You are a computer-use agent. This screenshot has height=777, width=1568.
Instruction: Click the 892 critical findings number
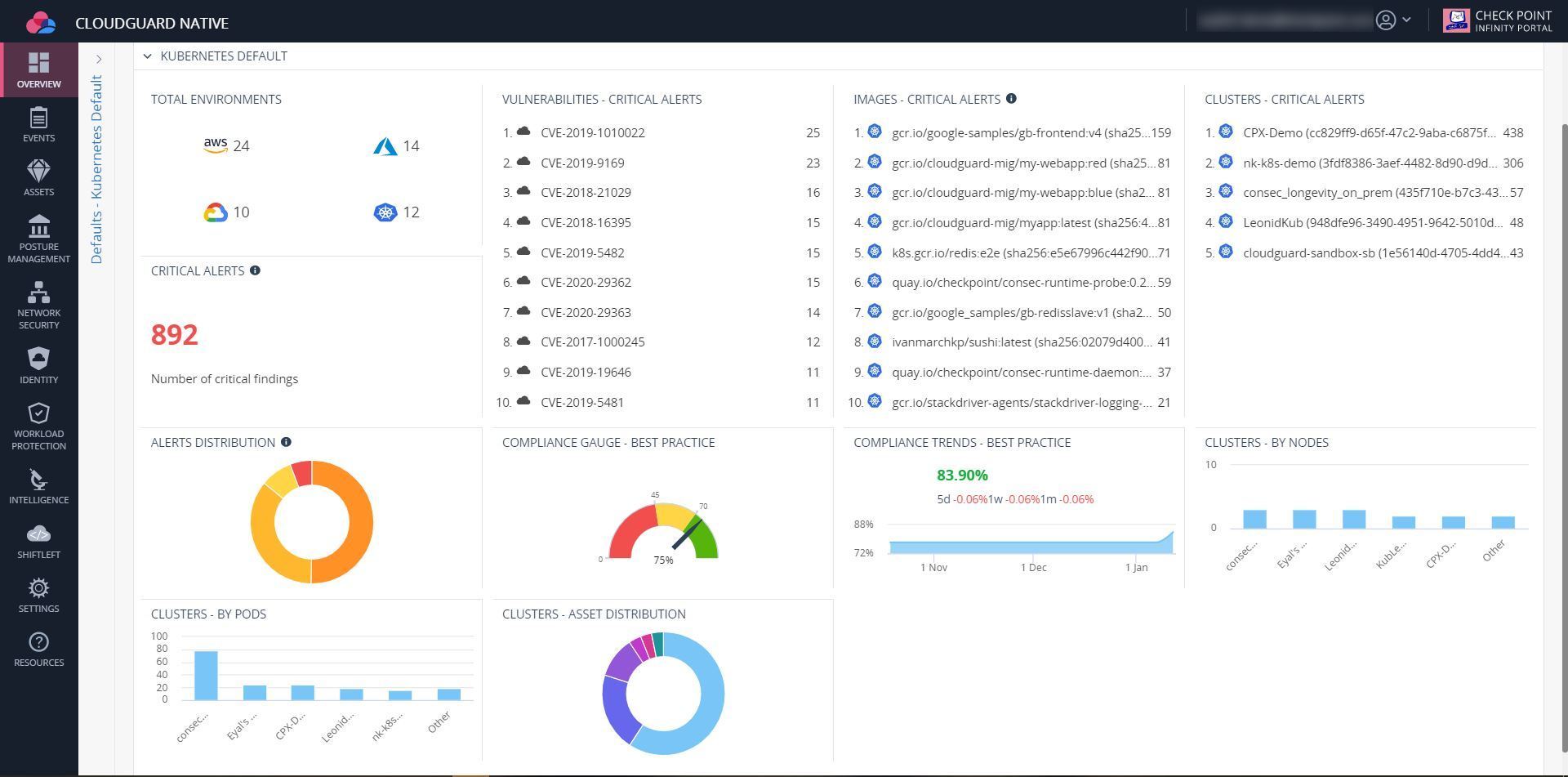pos(175,335)
